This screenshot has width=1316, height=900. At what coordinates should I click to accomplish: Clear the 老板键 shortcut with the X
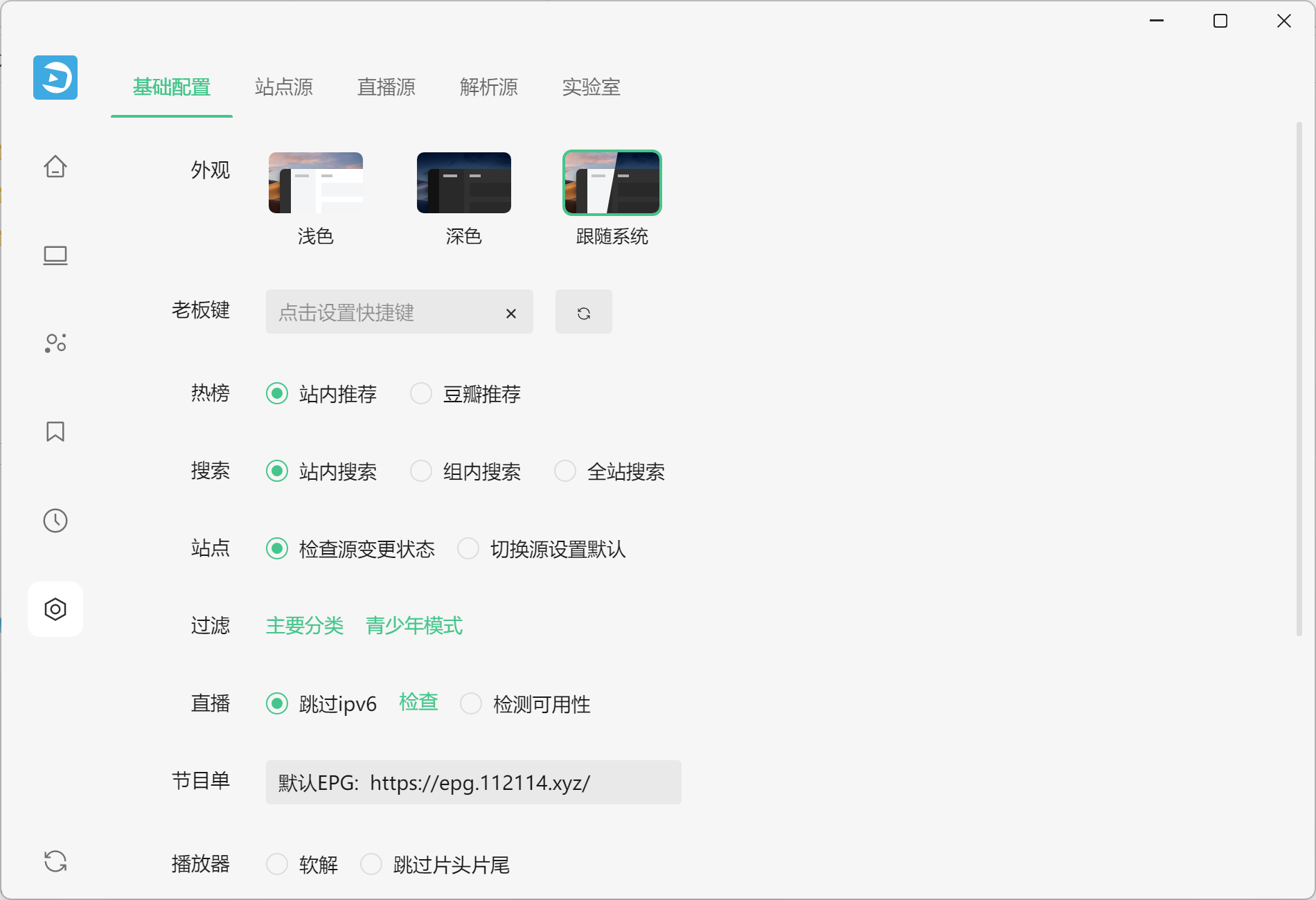pyautogui.click(x=511, y=314)
